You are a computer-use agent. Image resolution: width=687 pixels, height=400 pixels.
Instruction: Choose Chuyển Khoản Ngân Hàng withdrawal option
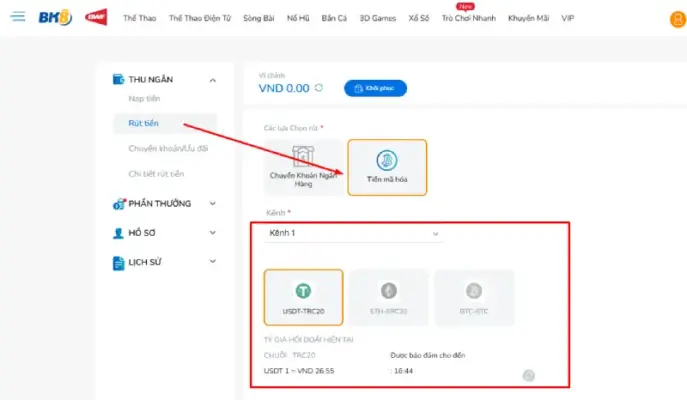point(303,167)
